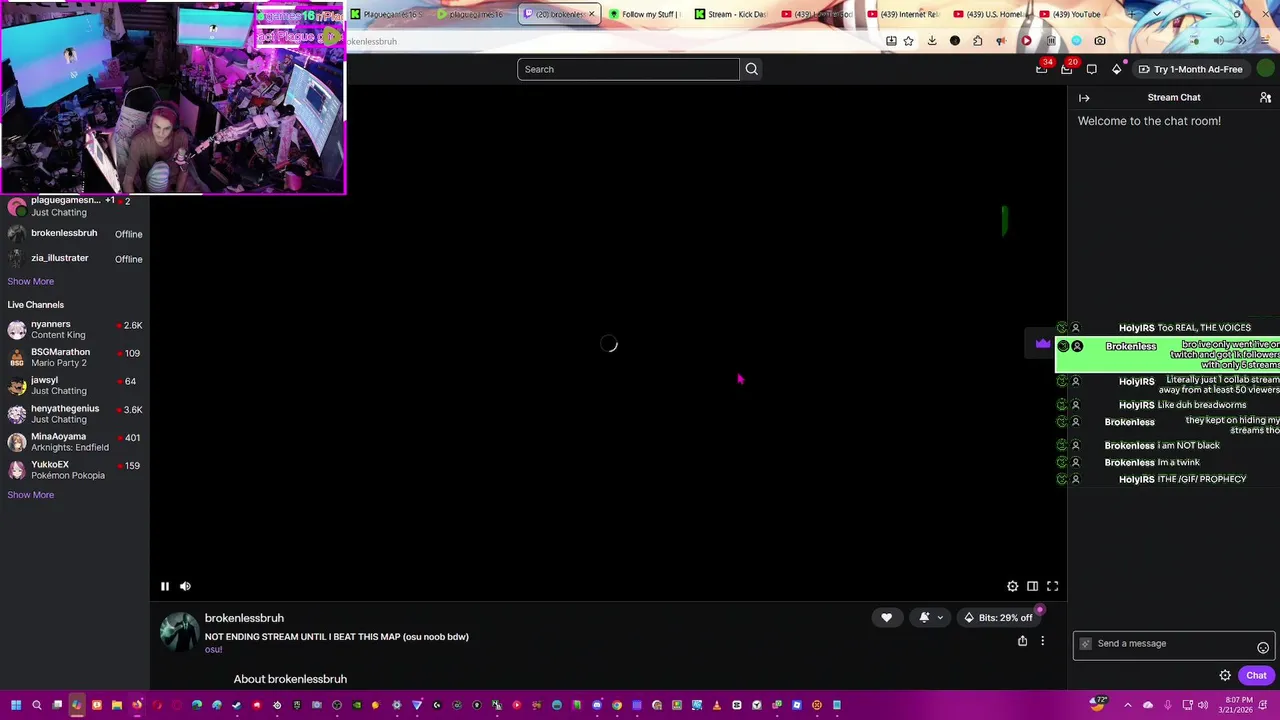1280x720 pixels.
Task: Open the notifications inbox with 20 badge
Action: click(1067, 68)
